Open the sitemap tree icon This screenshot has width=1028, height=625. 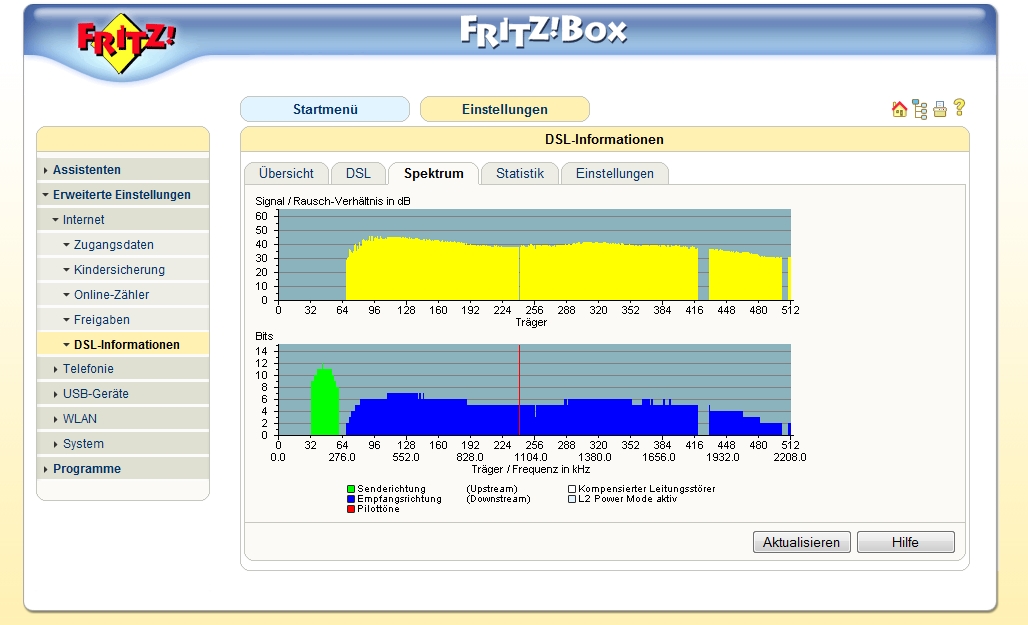(920, 109)
